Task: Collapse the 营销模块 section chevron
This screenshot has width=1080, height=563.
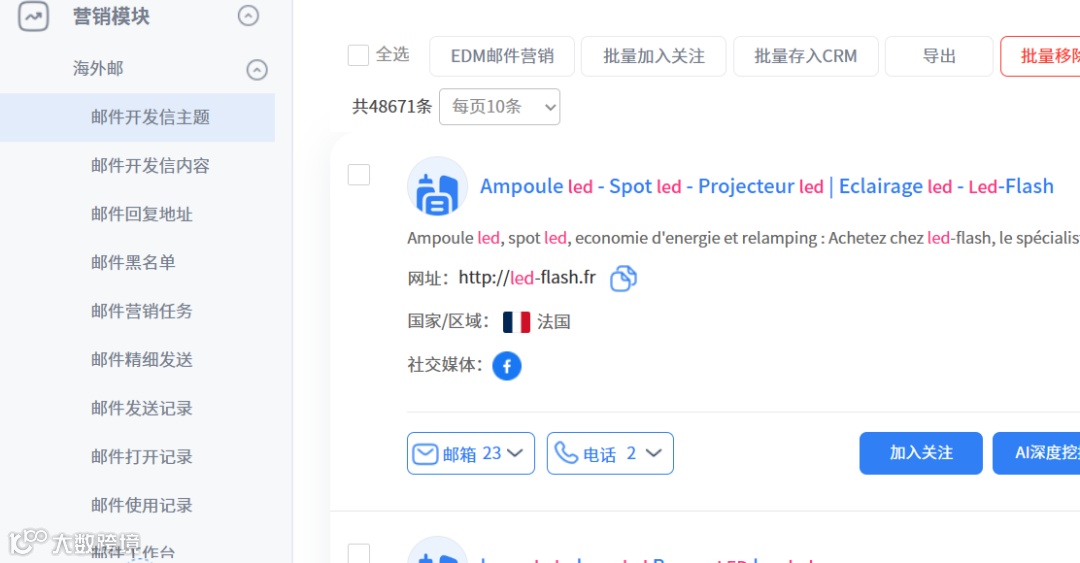Action: point(248,15)
